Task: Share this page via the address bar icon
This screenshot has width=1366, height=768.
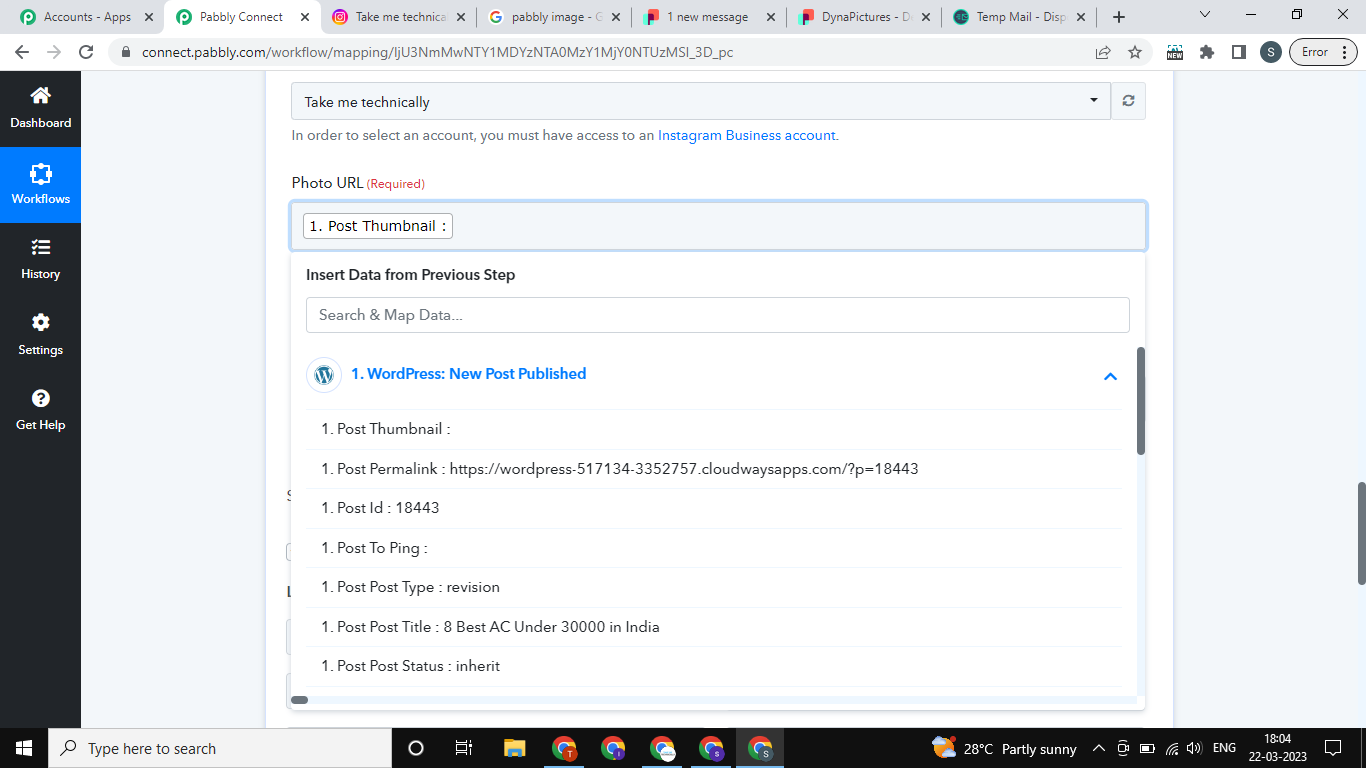Action: click(x=1103, y=52)
